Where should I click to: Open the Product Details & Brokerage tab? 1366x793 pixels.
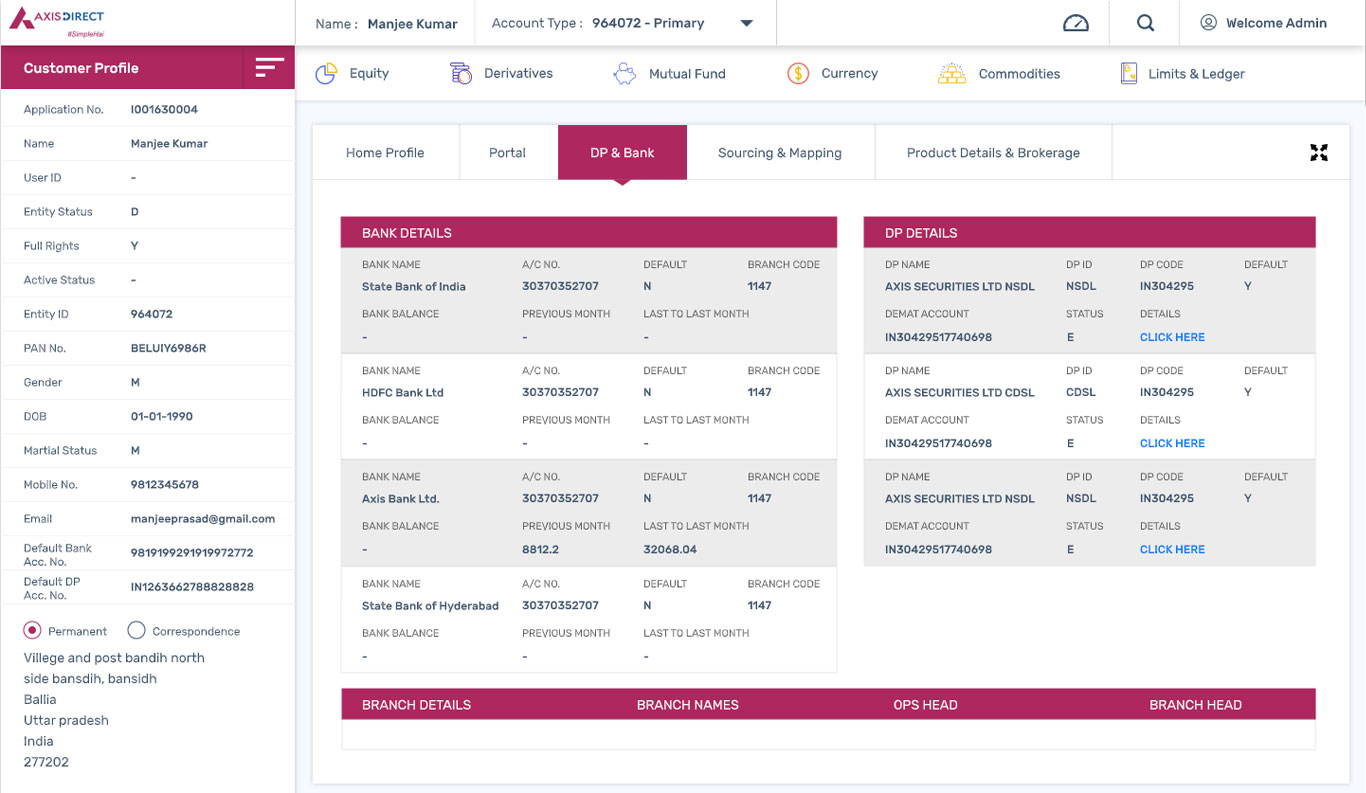[x=993, y=152]
